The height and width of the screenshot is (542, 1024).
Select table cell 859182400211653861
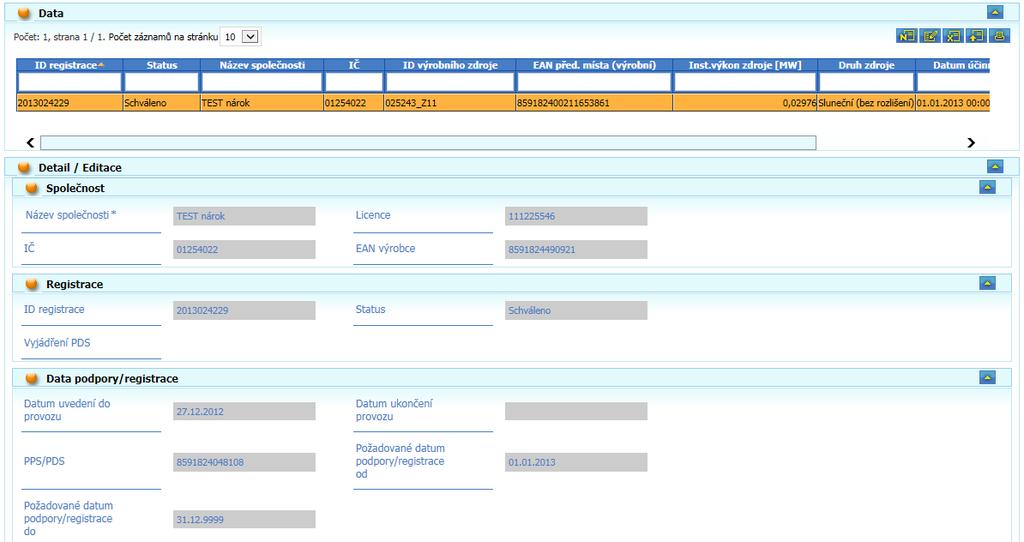[x=594, y=103]
